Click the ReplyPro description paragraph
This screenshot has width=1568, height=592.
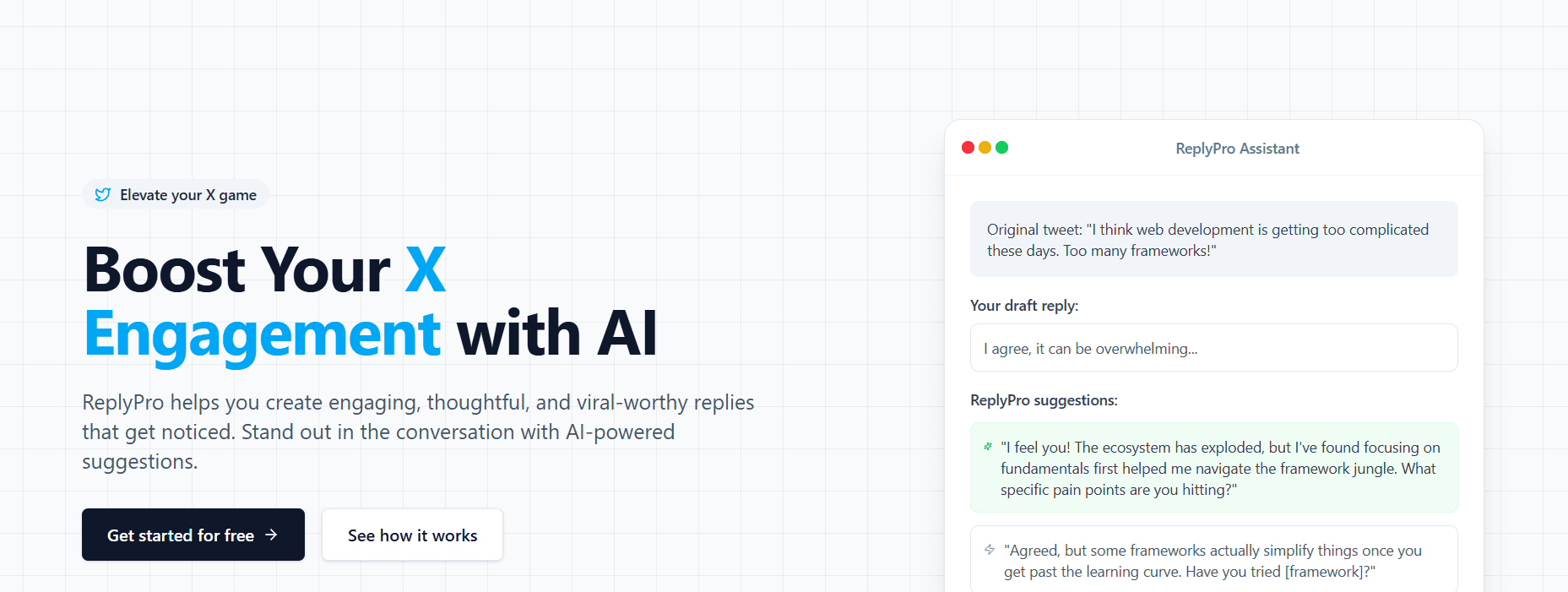point(418,432)
